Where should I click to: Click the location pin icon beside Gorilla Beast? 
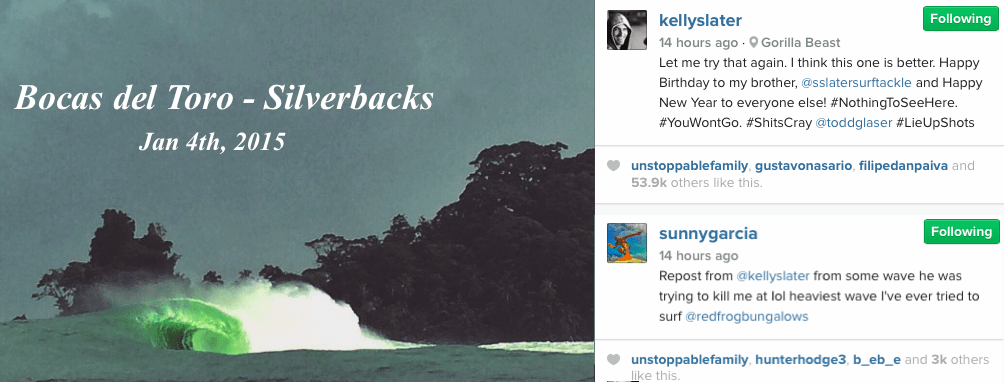[754, 42]
